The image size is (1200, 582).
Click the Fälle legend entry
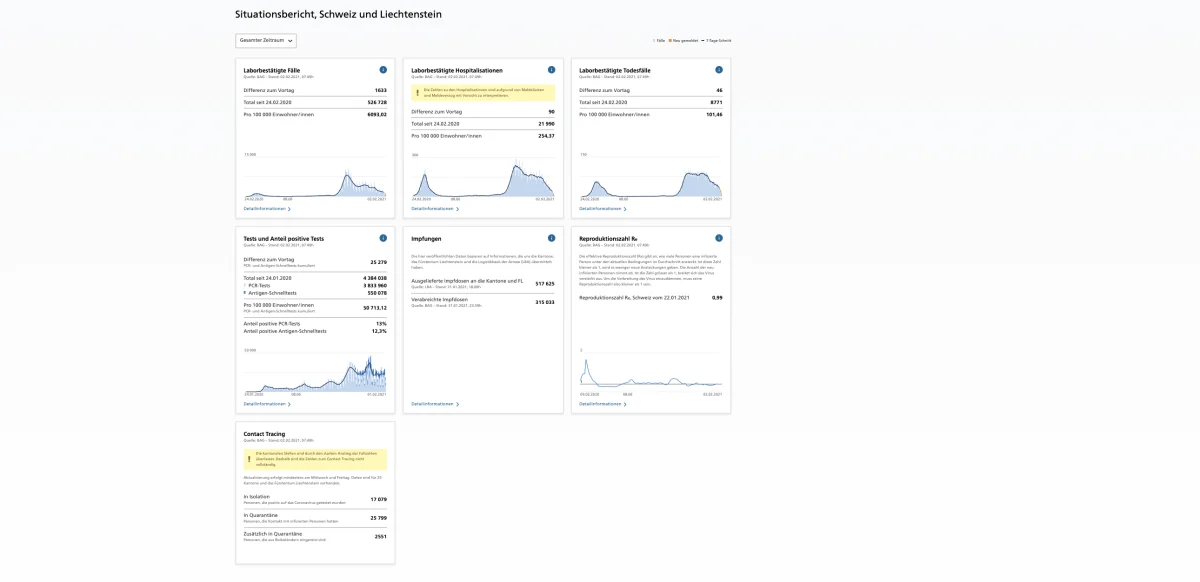click(x=659, y=41)
